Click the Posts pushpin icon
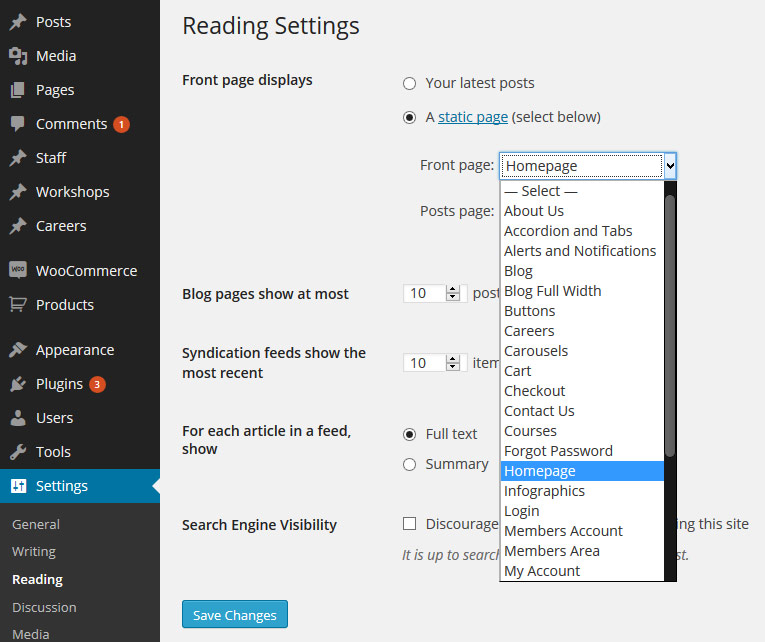 (18, 22)
